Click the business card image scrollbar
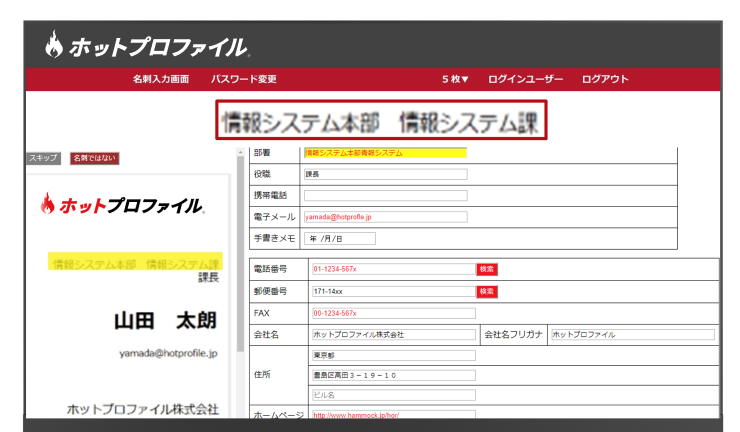 coord(239,280)
